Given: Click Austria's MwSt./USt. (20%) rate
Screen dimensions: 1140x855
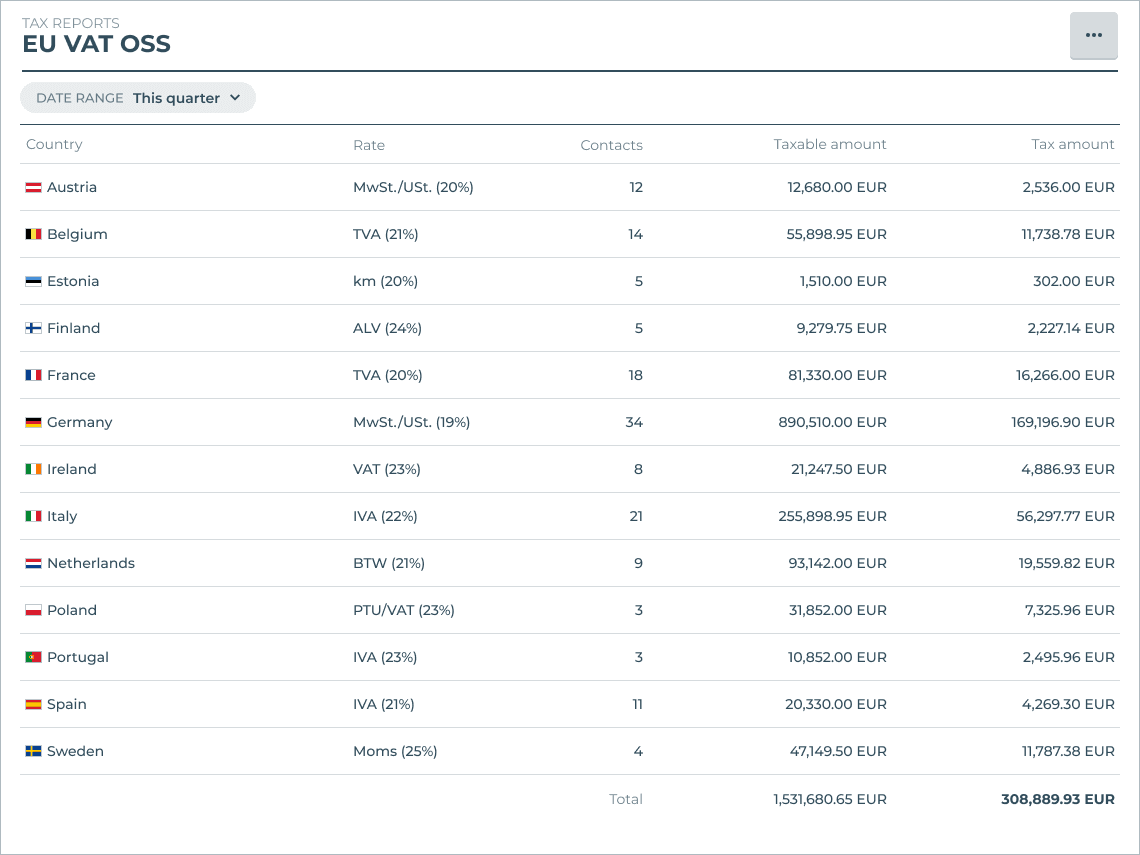Looking at the screenshot, I should coord(414,188).
